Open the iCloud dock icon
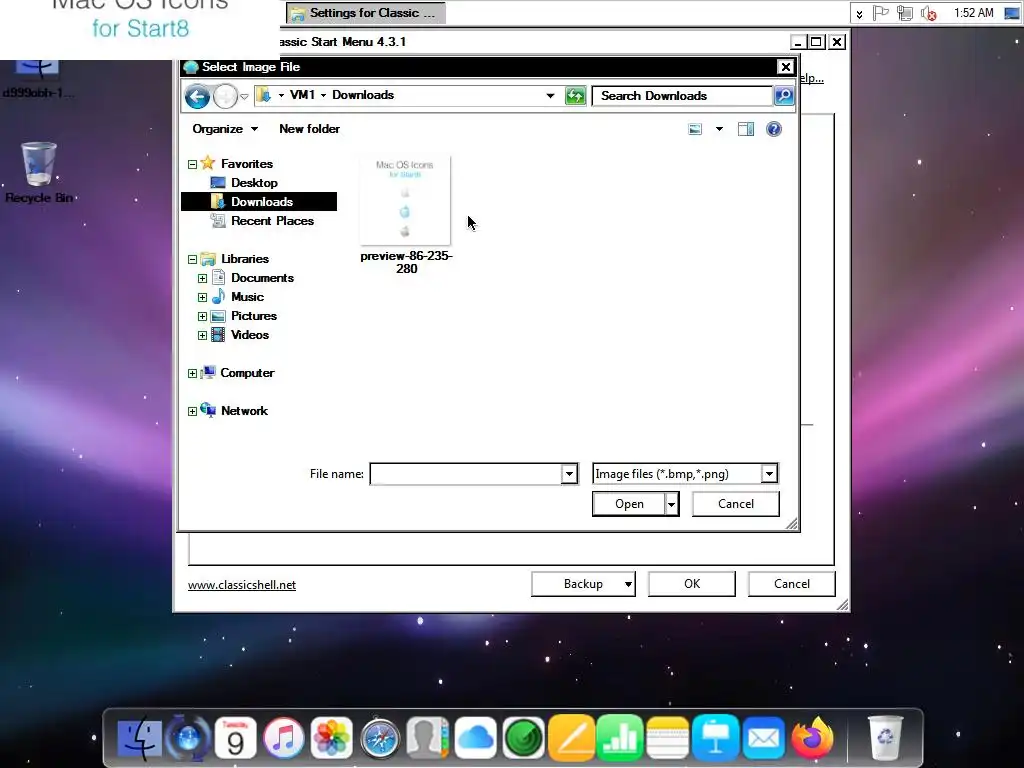 coord(475,739)
